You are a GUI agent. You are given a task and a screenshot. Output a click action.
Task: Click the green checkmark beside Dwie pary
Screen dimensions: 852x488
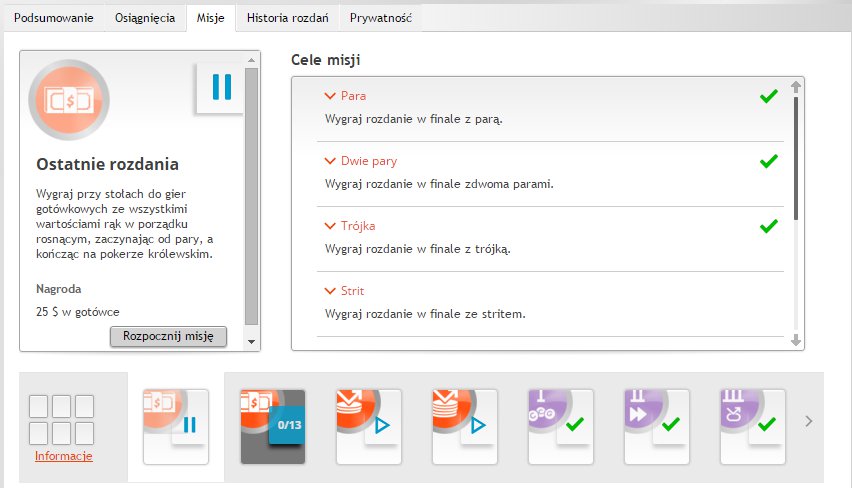point(768,162)
